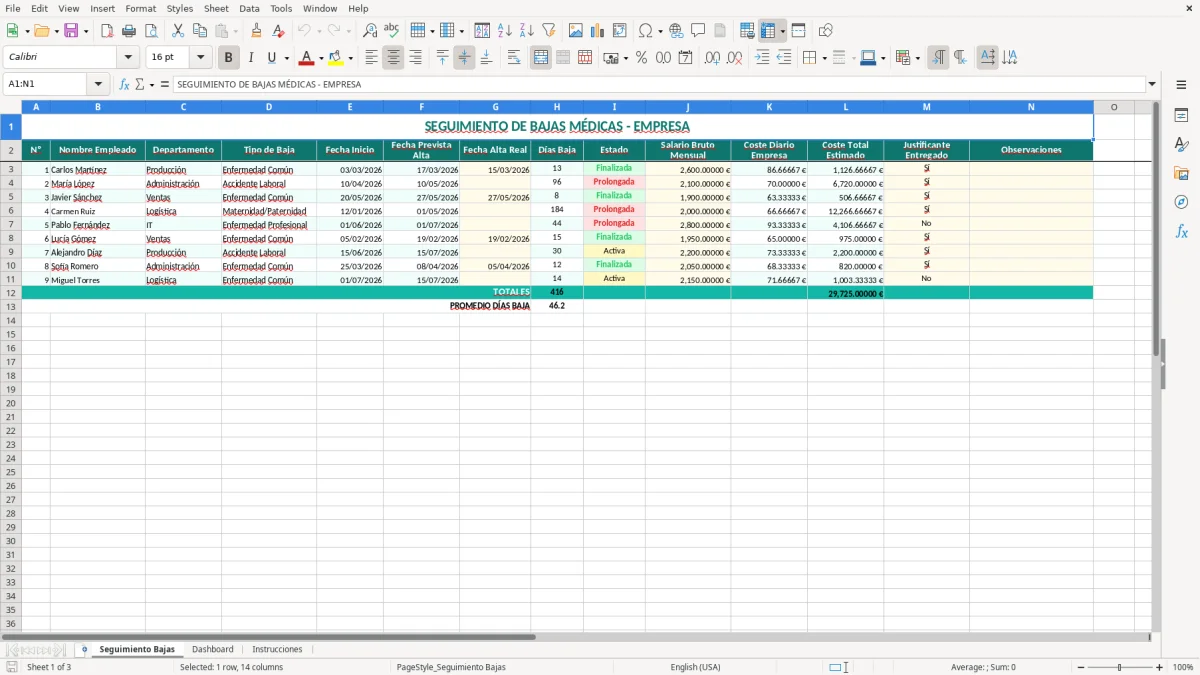Image resolution: width=1200 pixels, height=675 pixels.
Task: Insert or edit pivot table
Action: point(620,31)
